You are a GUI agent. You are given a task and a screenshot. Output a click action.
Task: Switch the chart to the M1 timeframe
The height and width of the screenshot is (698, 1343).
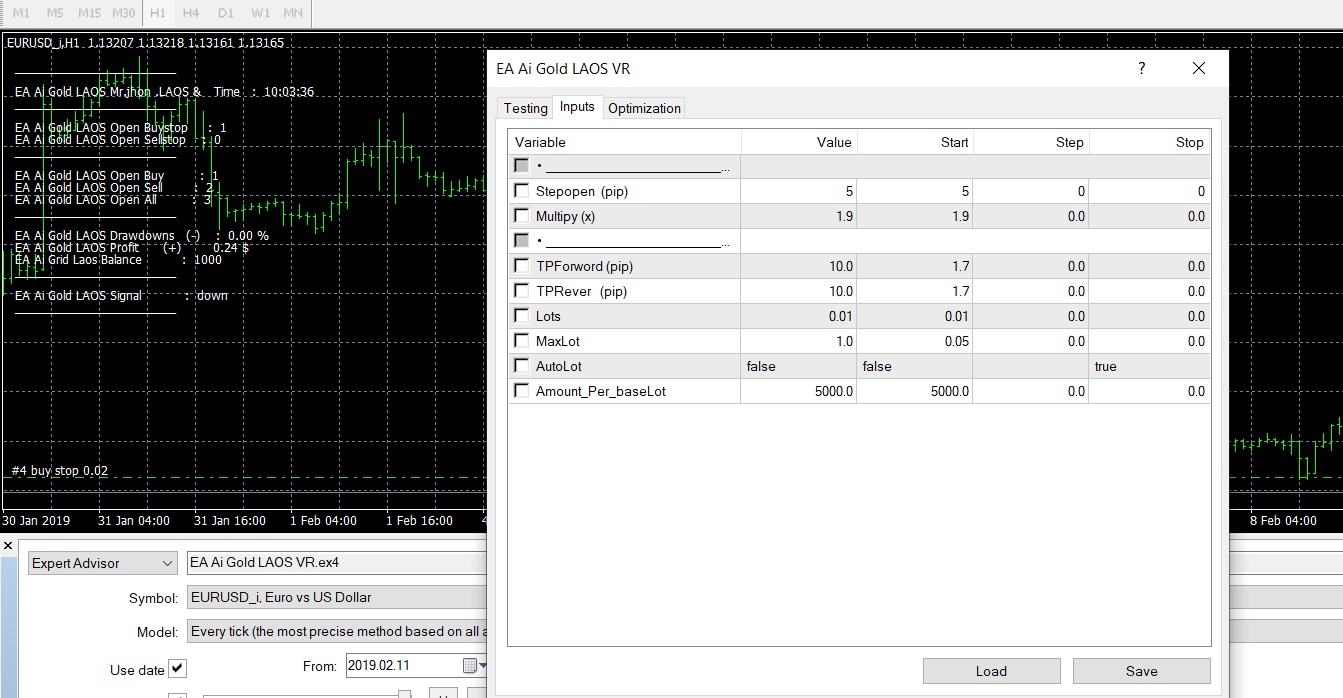click(21, 13)
